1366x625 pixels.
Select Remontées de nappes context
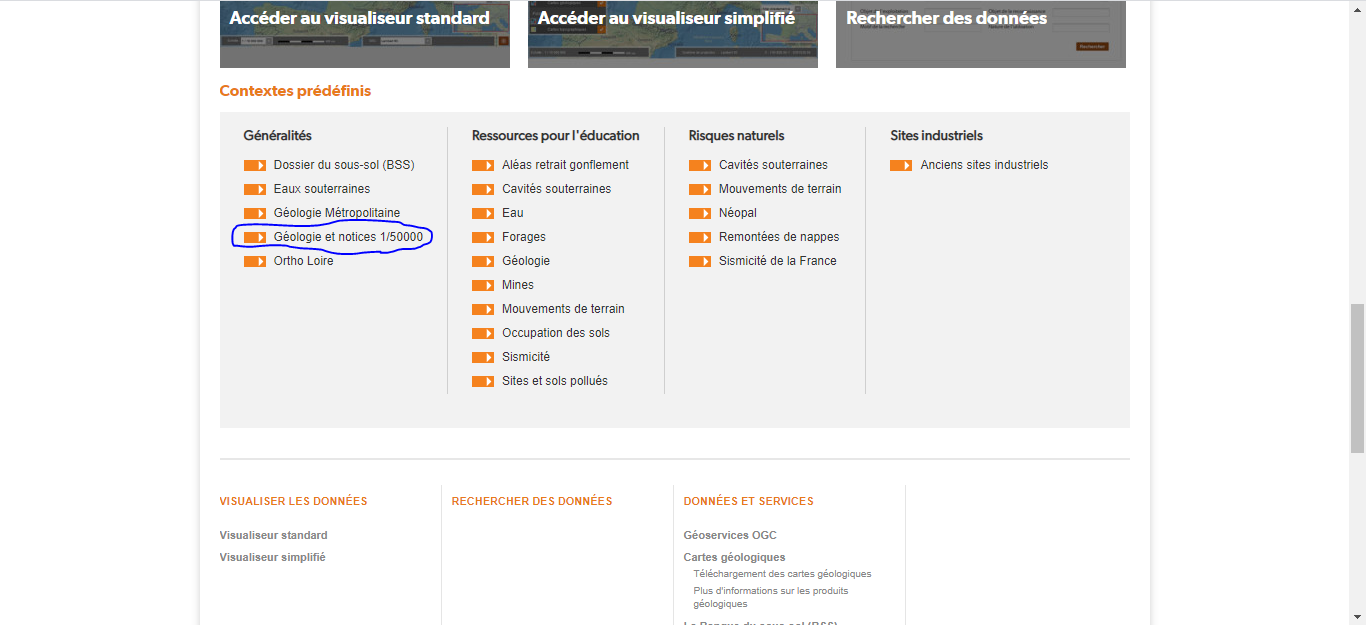pos(778,237)
